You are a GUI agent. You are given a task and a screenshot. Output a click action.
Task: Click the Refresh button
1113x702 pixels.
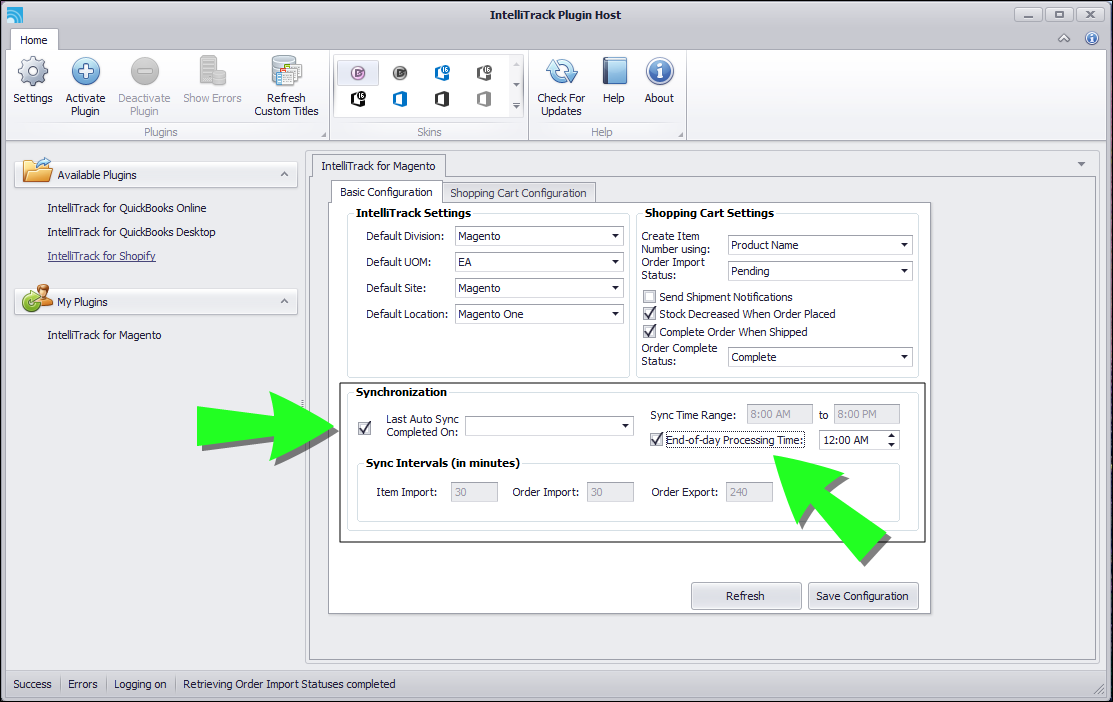pyautogui.click(x=746, y=596)
